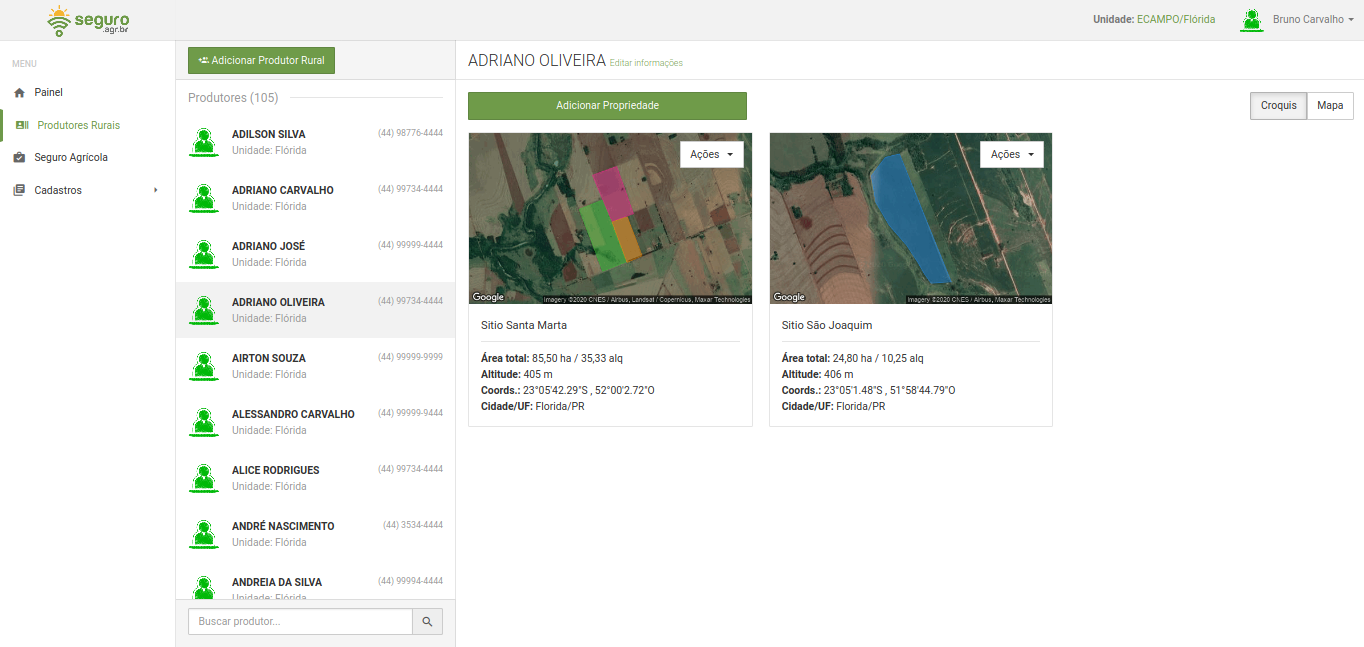Viewport: 1364px width, 647px height.
Task: Click the Sitio São Joaquim satellite thumbnail
Action: pyautogui.click(x=911, y=218)
